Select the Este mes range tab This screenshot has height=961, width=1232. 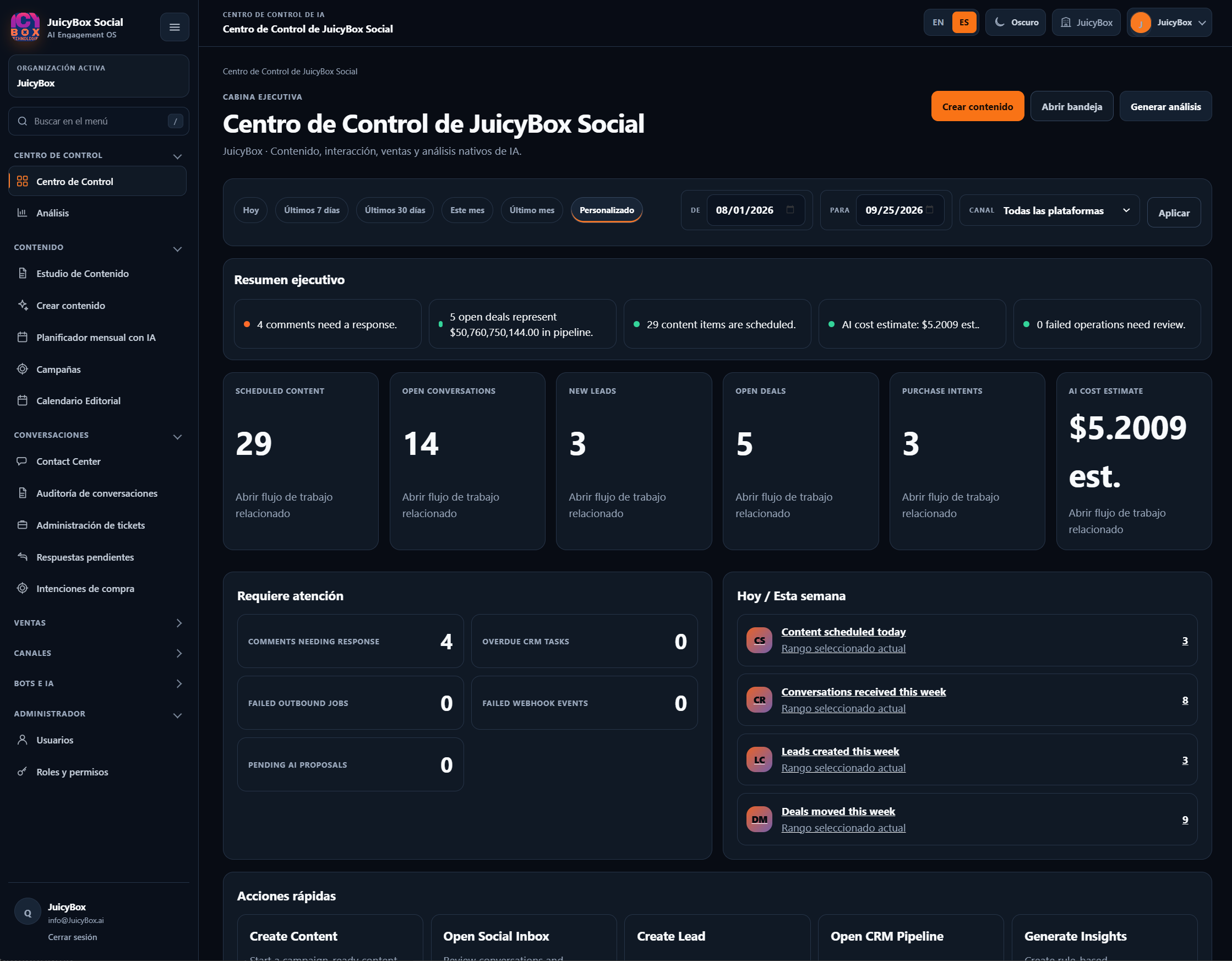[467, 210]
